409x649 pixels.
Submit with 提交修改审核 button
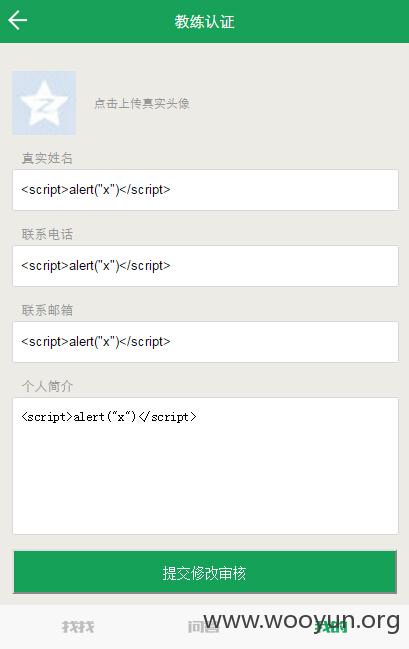click(x=205, y=572)
